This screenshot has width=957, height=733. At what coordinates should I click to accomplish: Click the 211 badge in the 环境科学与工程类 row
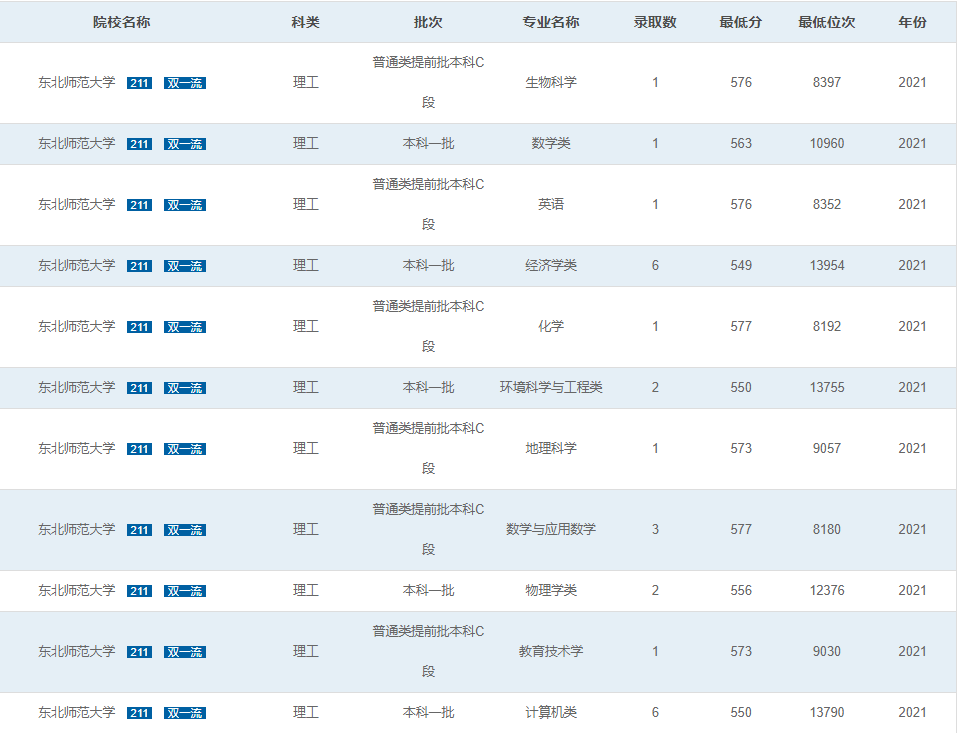coord(139,388)
